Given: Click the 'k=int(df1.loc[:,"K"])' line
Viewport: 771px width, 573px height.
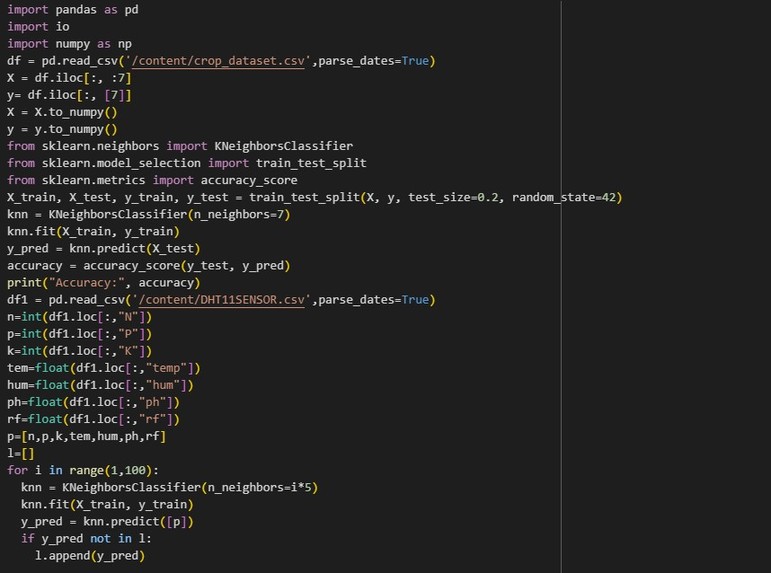Looking at the screenshot, I should pos(80,351).
